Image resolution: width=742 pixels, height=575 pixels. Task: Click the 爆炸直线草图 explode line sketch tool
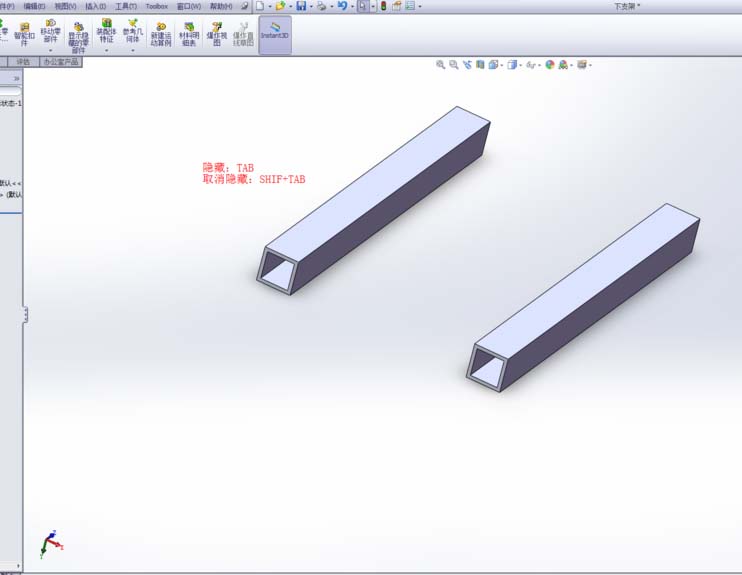(x=243, y=34)
